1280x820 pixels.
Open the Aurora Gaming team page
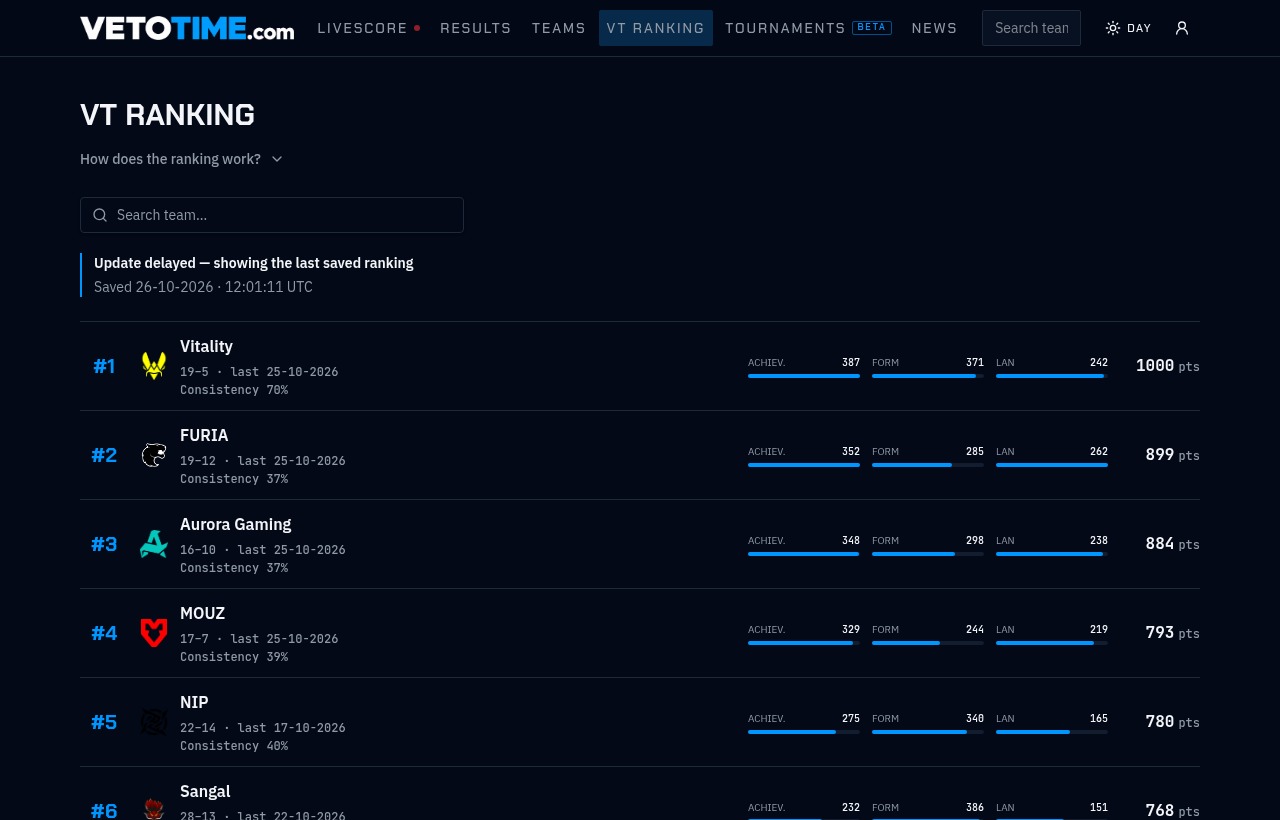pyautogui.click(x=236, y=524)
